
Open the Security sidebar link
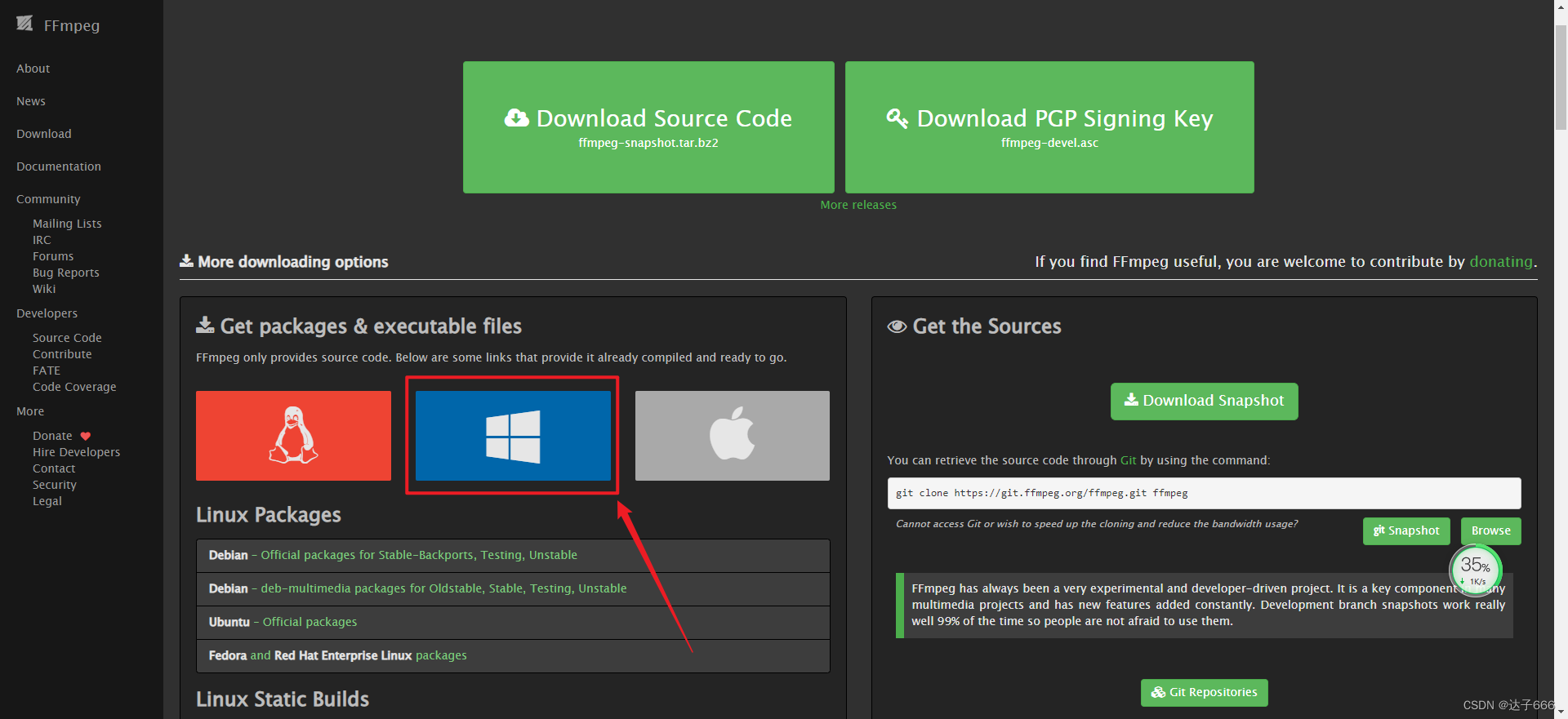[55, 485]
